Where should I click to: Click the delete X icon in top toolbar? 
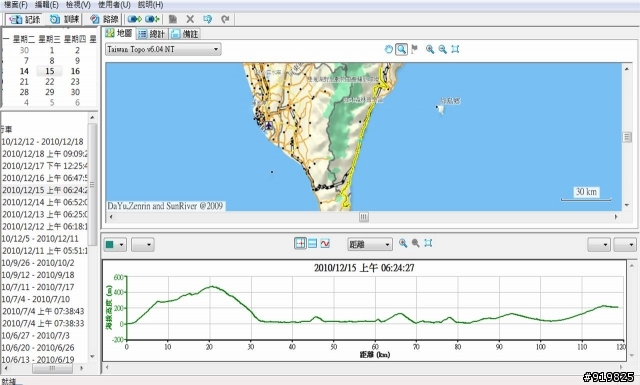click(x=190, y=19)
